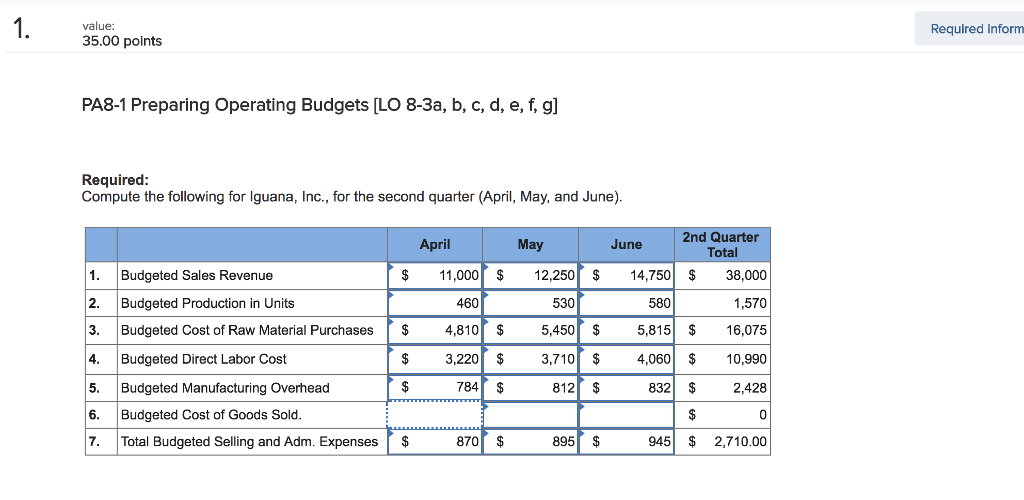Screen dimensions: 1024x500
Task: Click the 2nd Quarter Total column header
Action: [x=721, y=245]
